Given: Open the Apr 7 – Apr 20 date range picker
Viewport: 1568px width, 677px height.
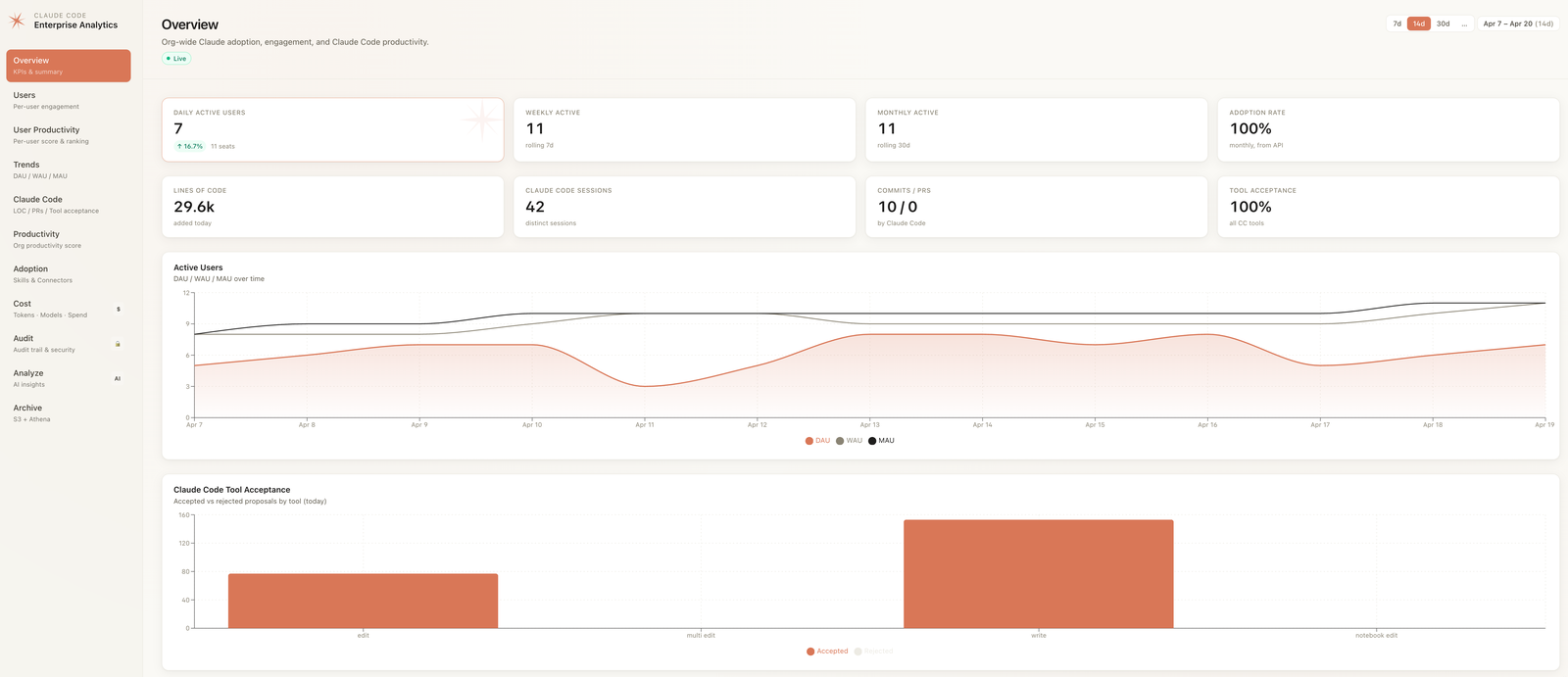Looking at the screenshot, I should pos(1518,24).
